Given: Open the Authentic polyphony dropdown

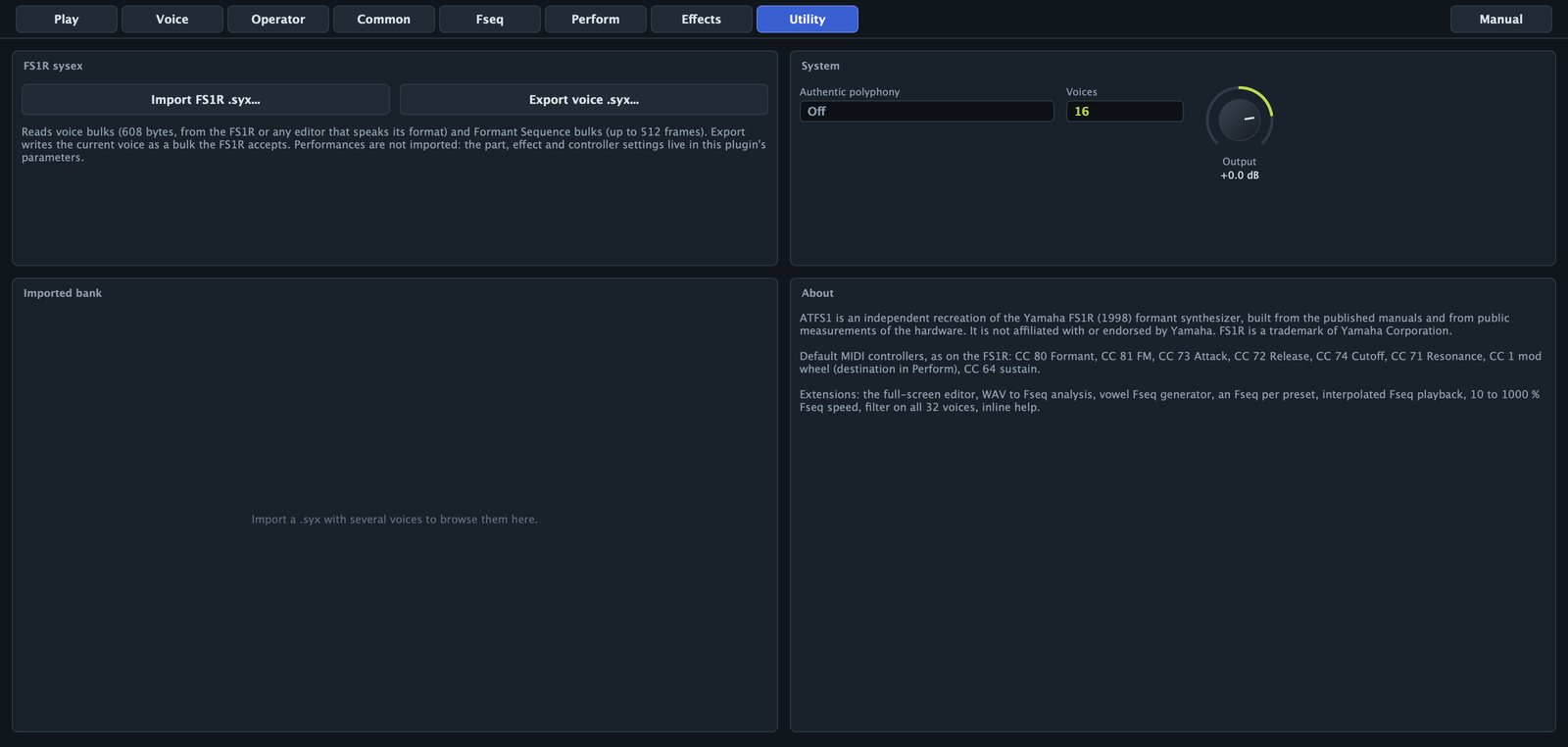Looking at the screenshot, I should 927,112.
